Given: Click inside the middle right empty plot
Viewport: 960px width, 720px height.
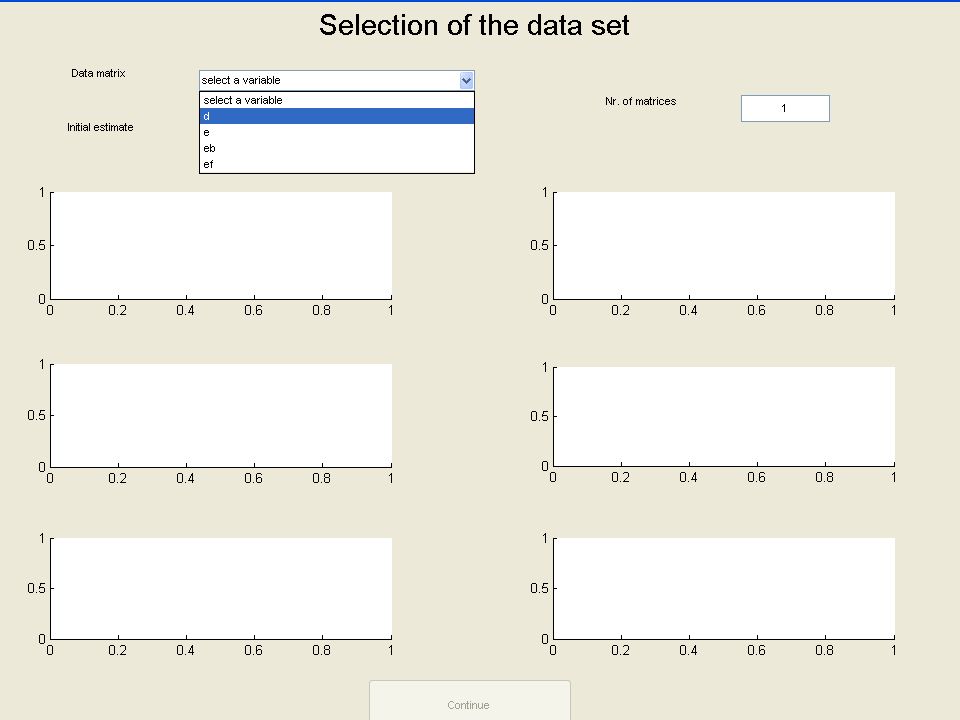Looking at the screenshot, I should click(x=724, y=416).
